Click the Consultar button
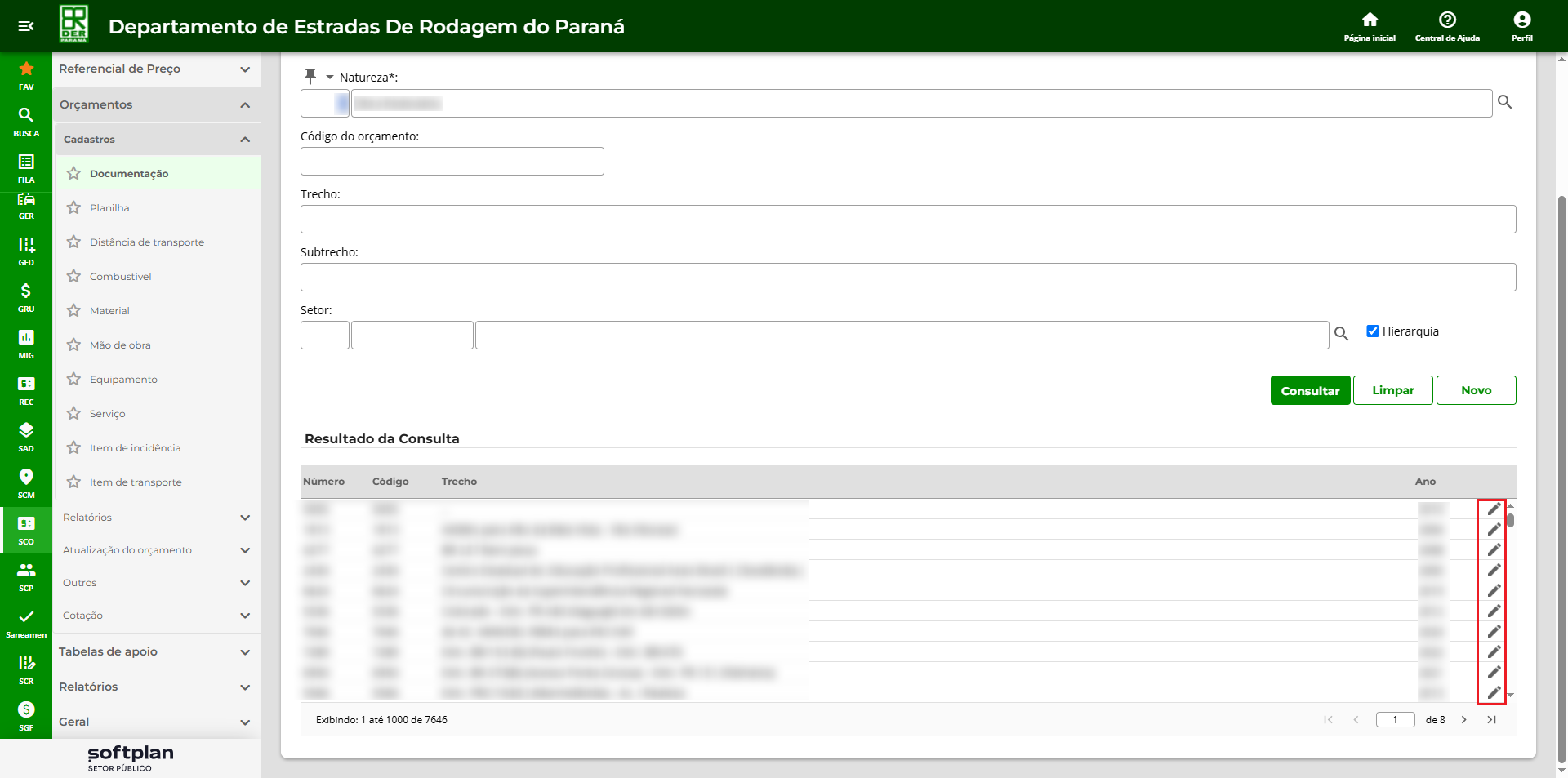The image size is (1568, 778). pos(1310,390)
